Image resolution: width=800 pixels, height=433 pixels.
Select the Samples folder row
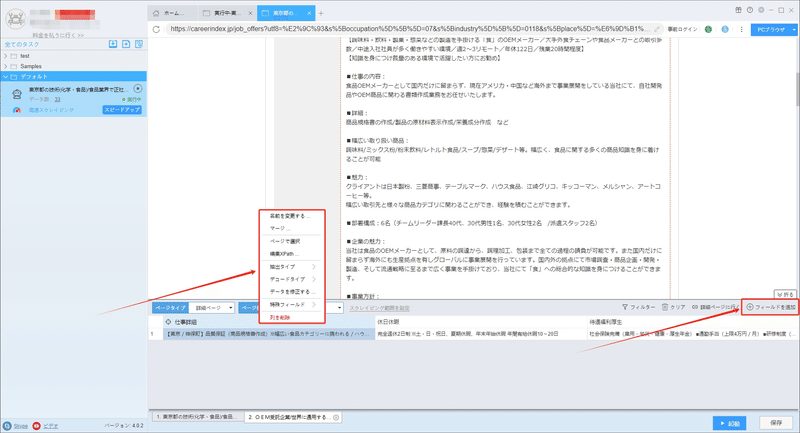[x=73, y=66]
